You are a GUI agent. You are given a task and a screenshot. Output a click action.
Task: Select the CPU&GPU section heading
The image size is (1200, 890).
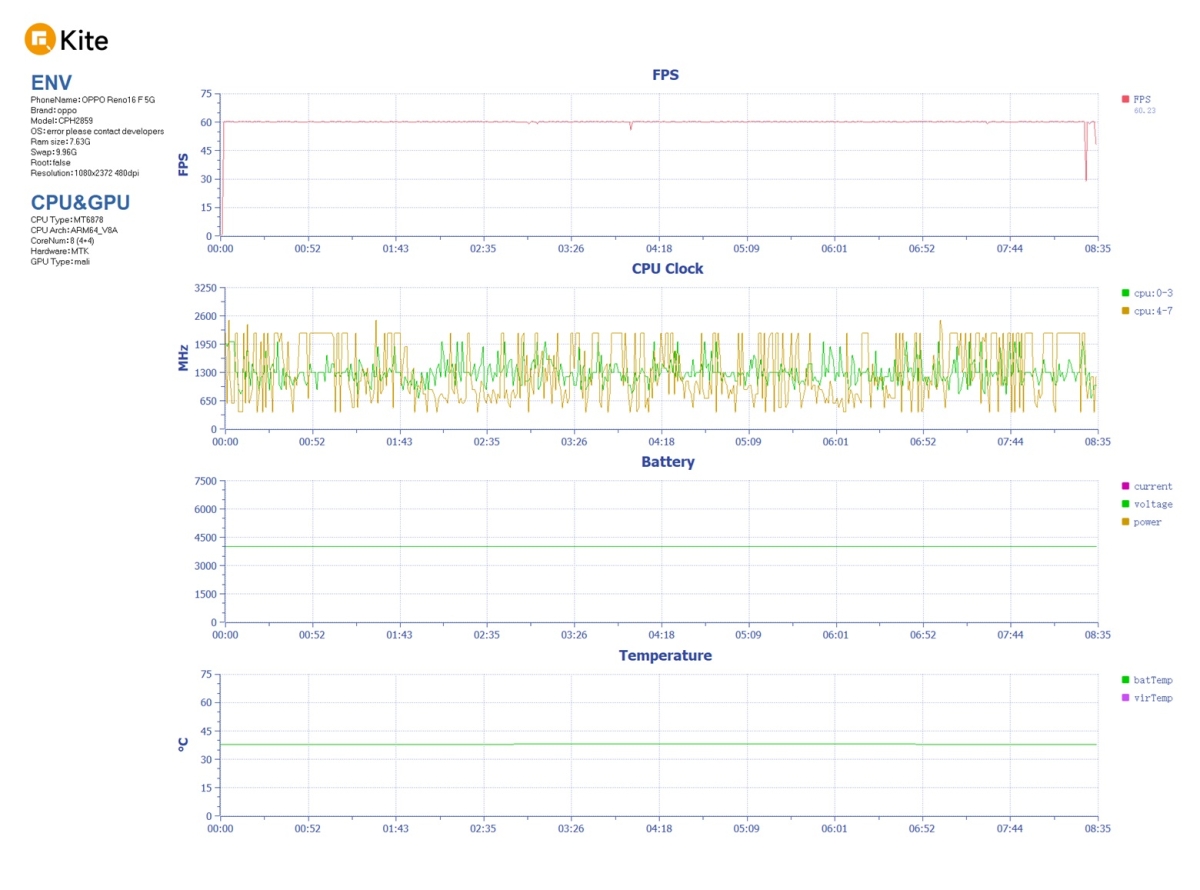(80, 202)
